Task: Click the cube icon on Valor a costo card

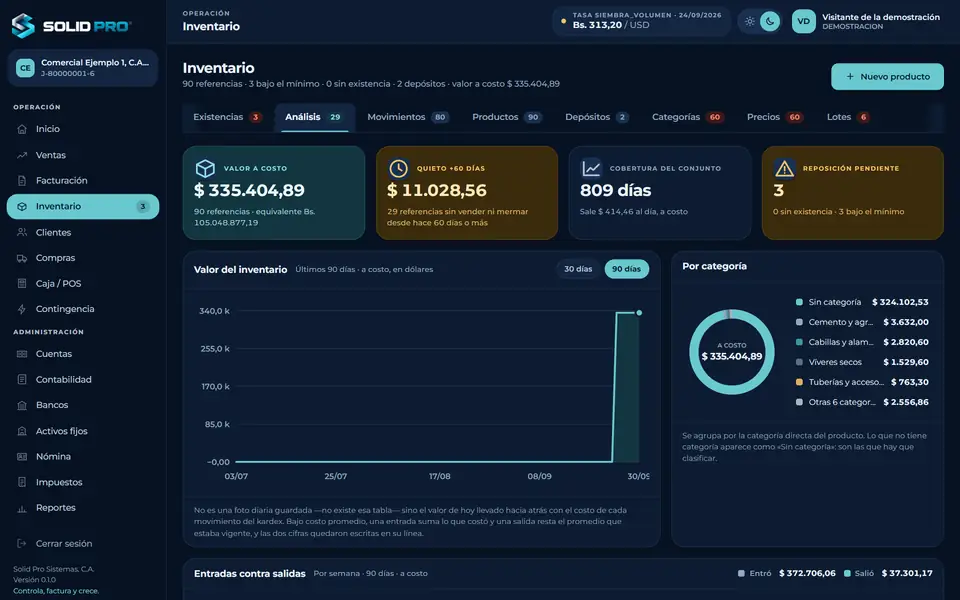Action: (205, 168)
